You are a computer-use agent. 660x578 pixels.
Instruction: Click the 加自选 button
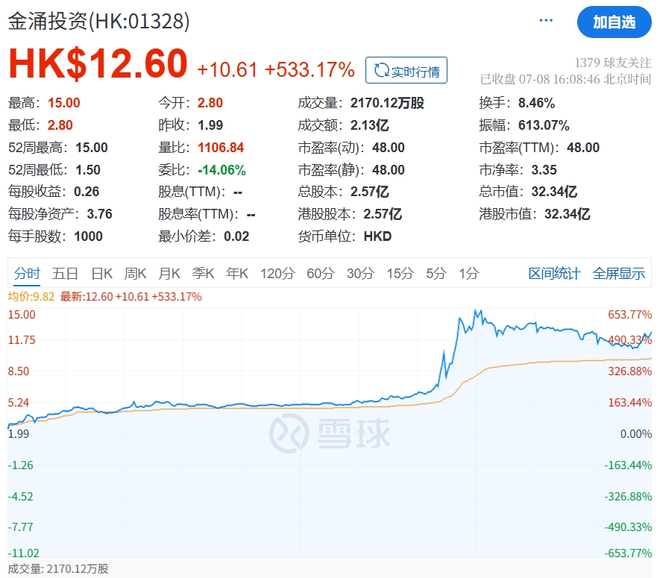614,22
